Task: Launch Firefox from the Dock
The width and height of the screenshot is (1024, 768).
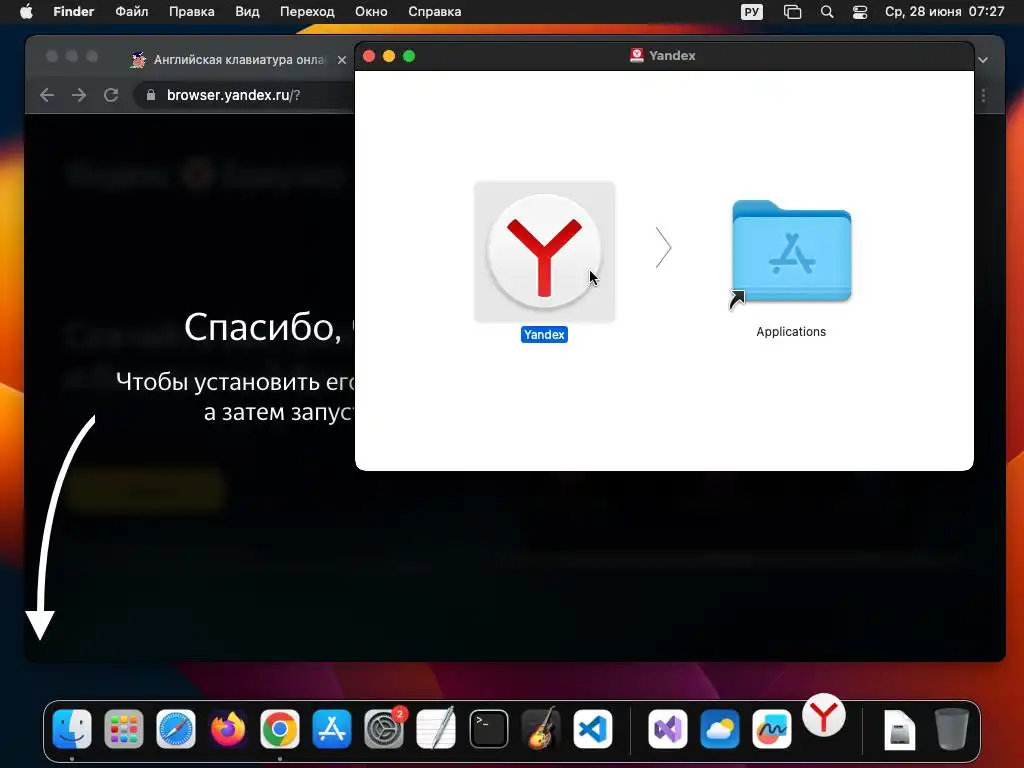Action: (228, 728)
